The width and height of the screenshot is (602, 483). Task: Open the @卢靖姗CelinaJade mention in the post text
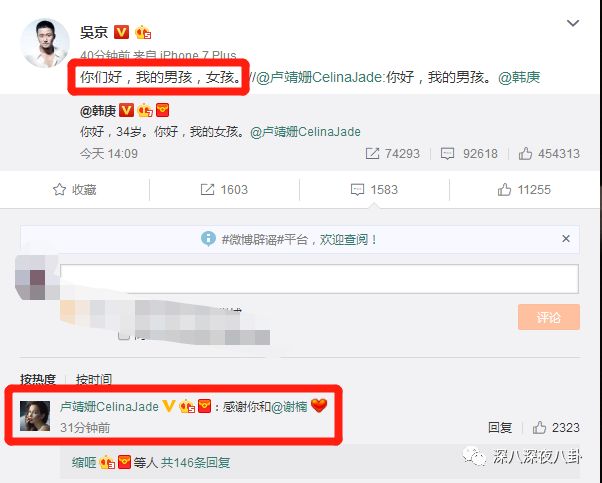319,78
